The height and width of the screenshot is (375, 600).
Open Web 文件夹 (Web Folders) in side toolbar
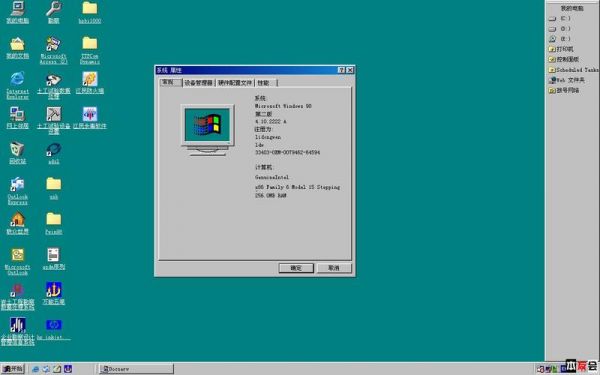pos(567,80)
